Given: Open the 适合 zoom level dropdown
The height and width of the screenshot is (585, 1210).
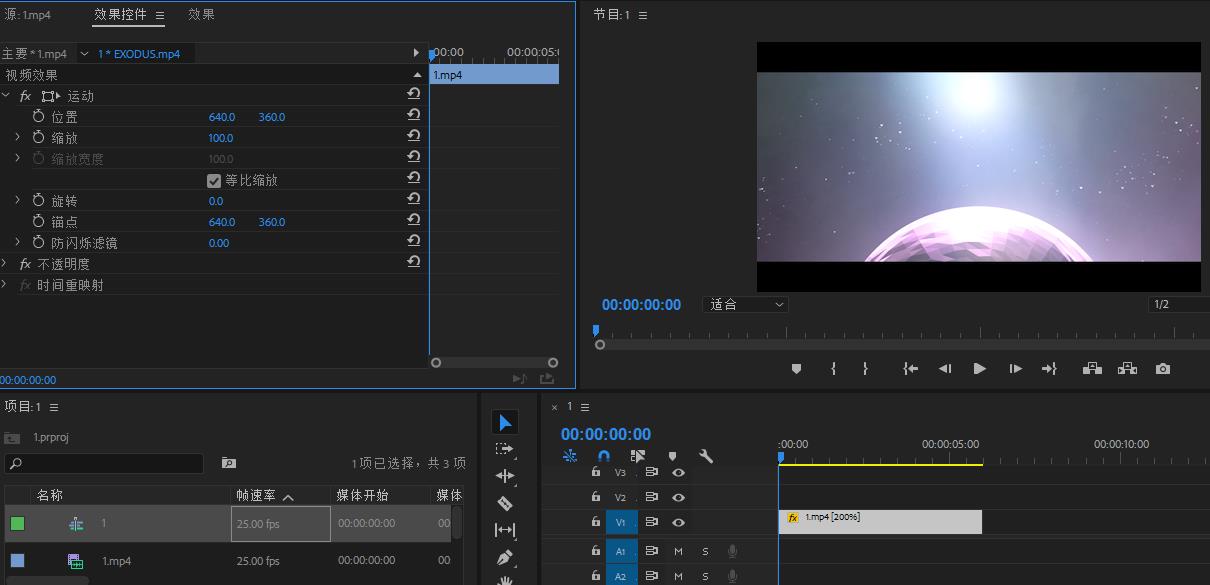Looking at the screenshot, I should [746, 305].
